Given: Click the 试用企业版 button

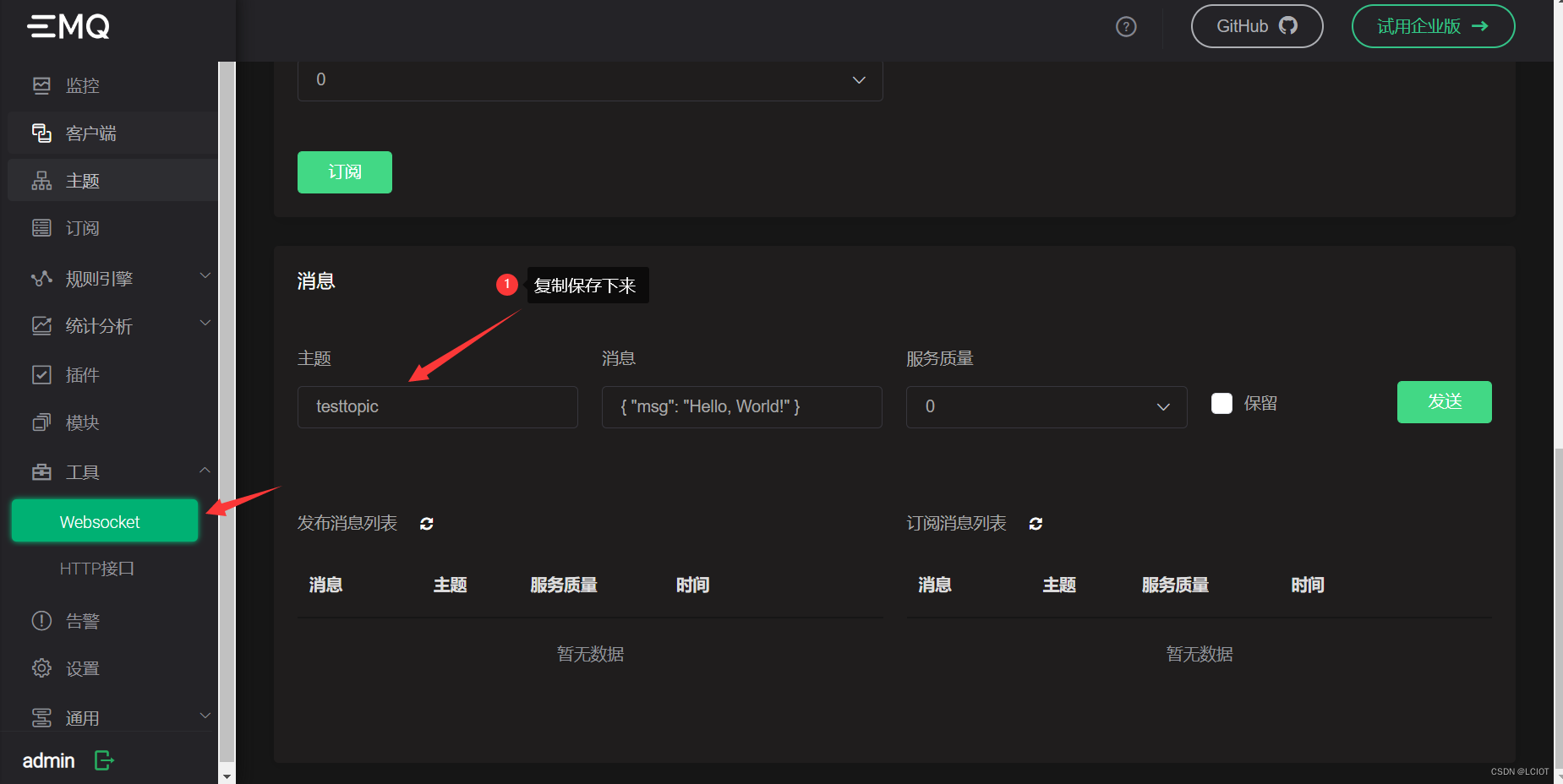Looking at the screenshot, I should tap(1433, 26).
